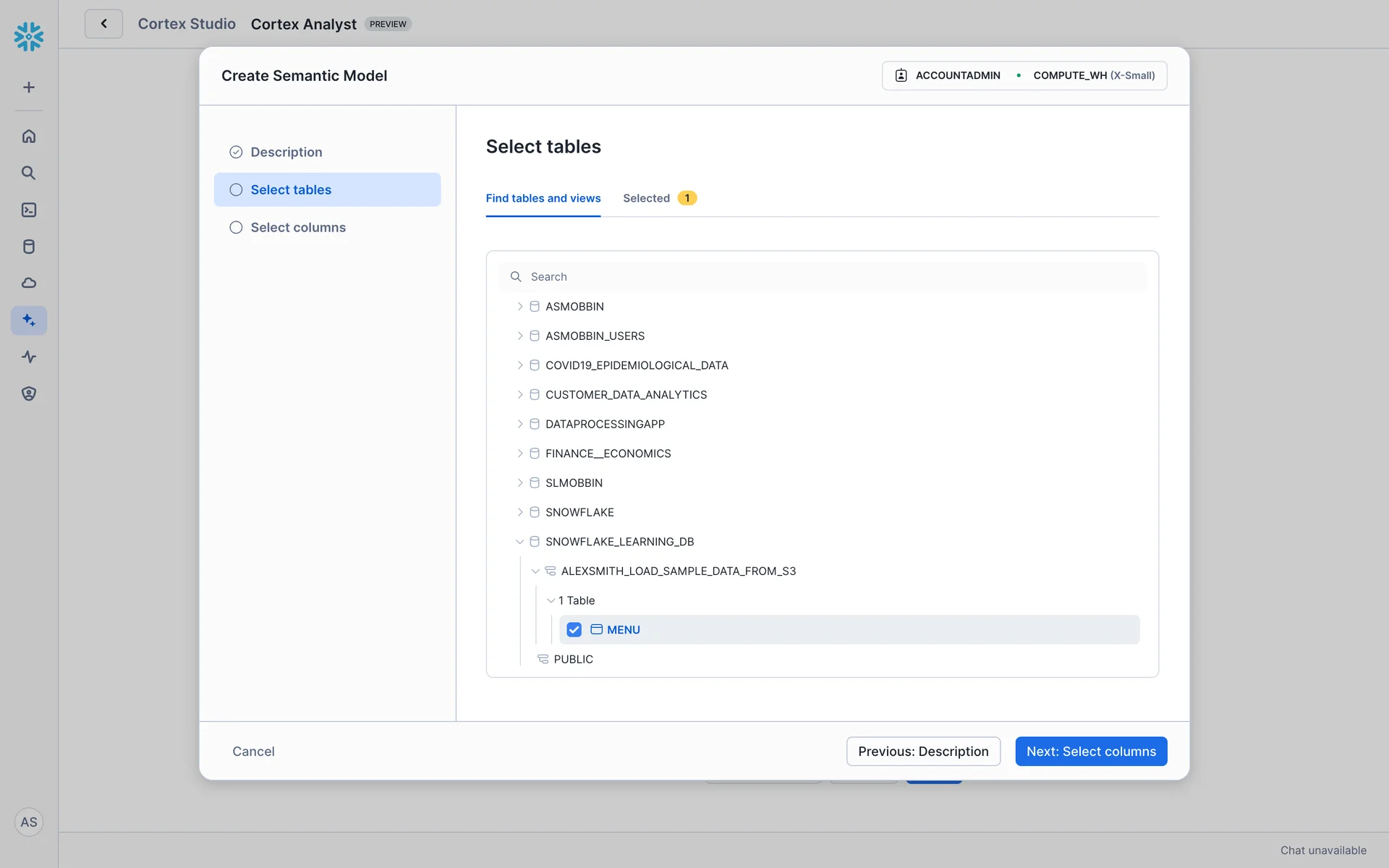This screenshot has width=1389, height=868.
Task: Uncheck the MENU table checkbox
Action: point(574,630)
